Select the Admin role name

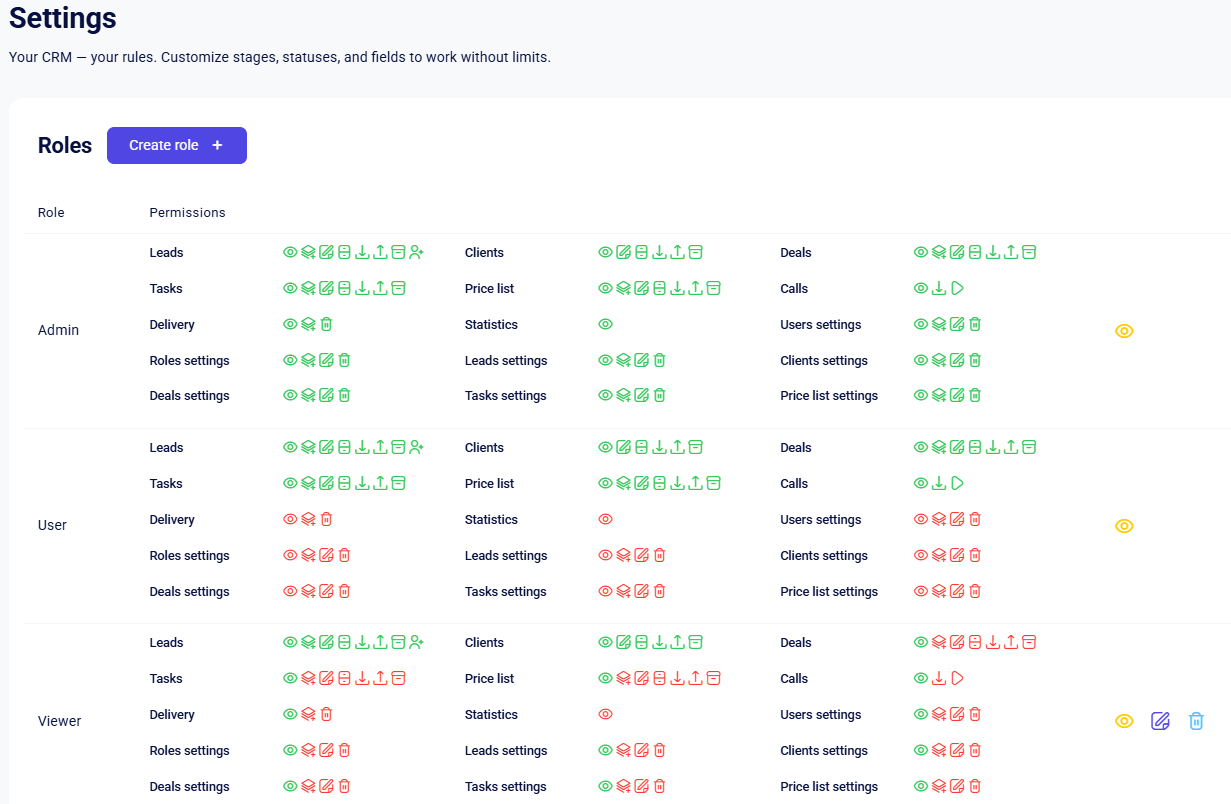pyautogui.click(x=58, y=331)
